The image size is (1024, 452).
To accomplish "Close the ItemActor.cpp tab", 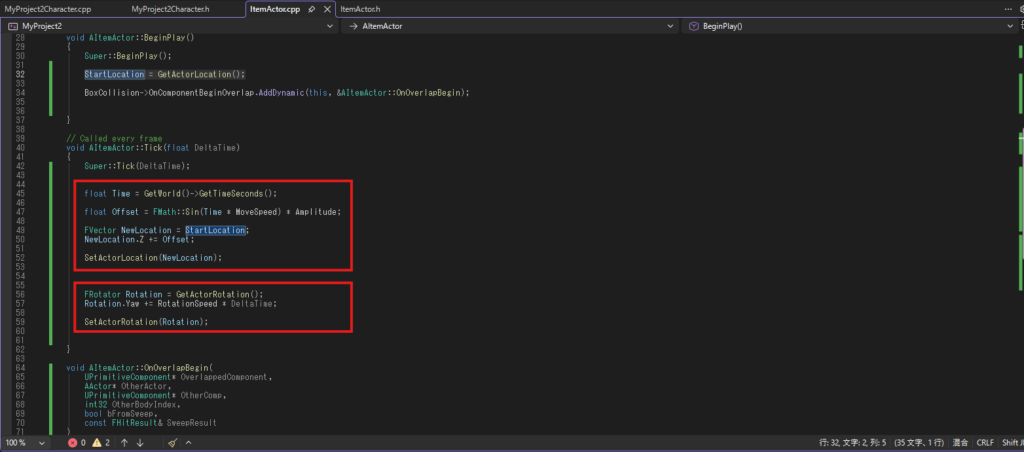I will (x=327, y=9).
